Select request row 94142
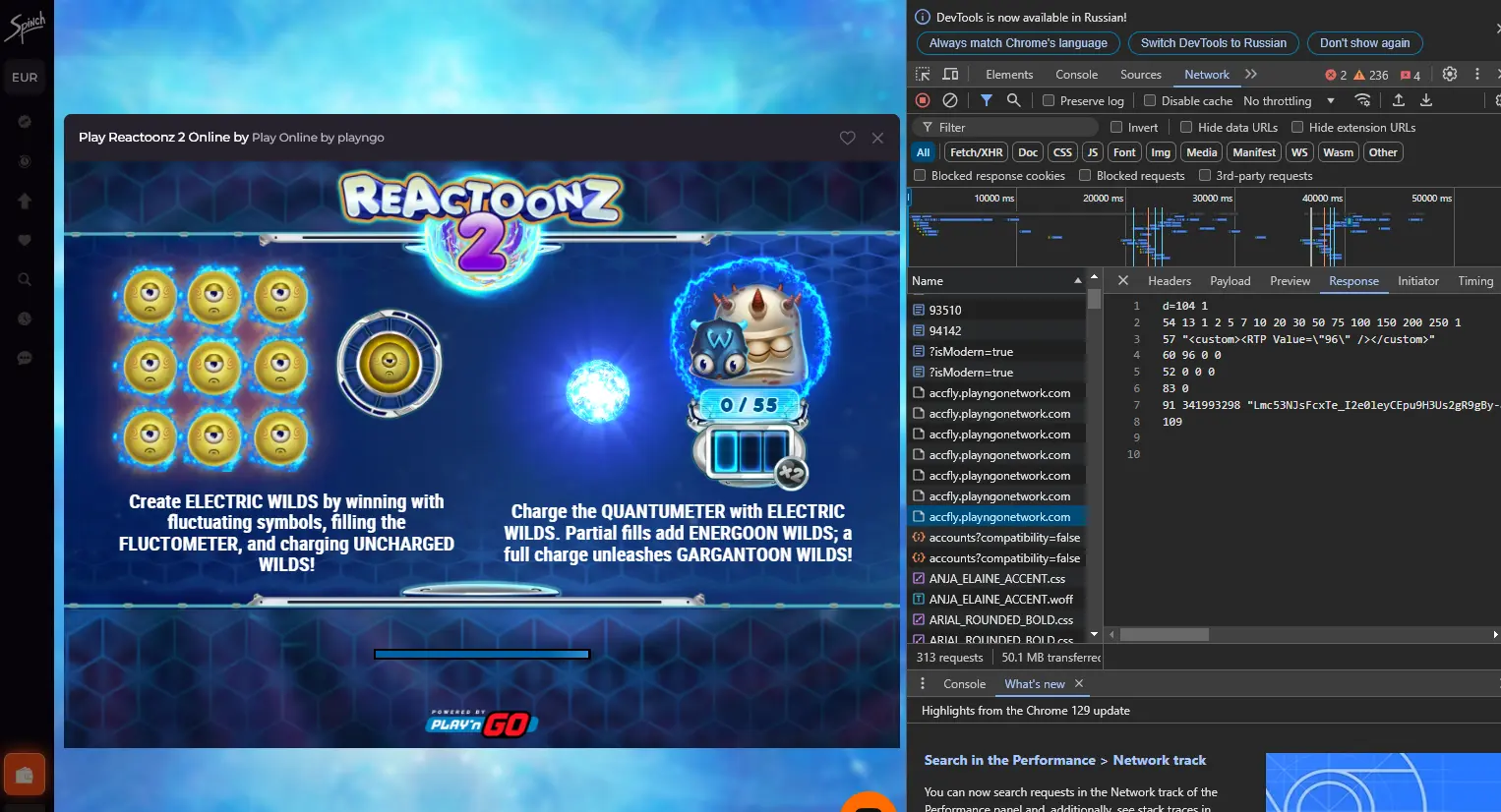The height and width of the screenshot is (812, 1501). coord(996,330)
